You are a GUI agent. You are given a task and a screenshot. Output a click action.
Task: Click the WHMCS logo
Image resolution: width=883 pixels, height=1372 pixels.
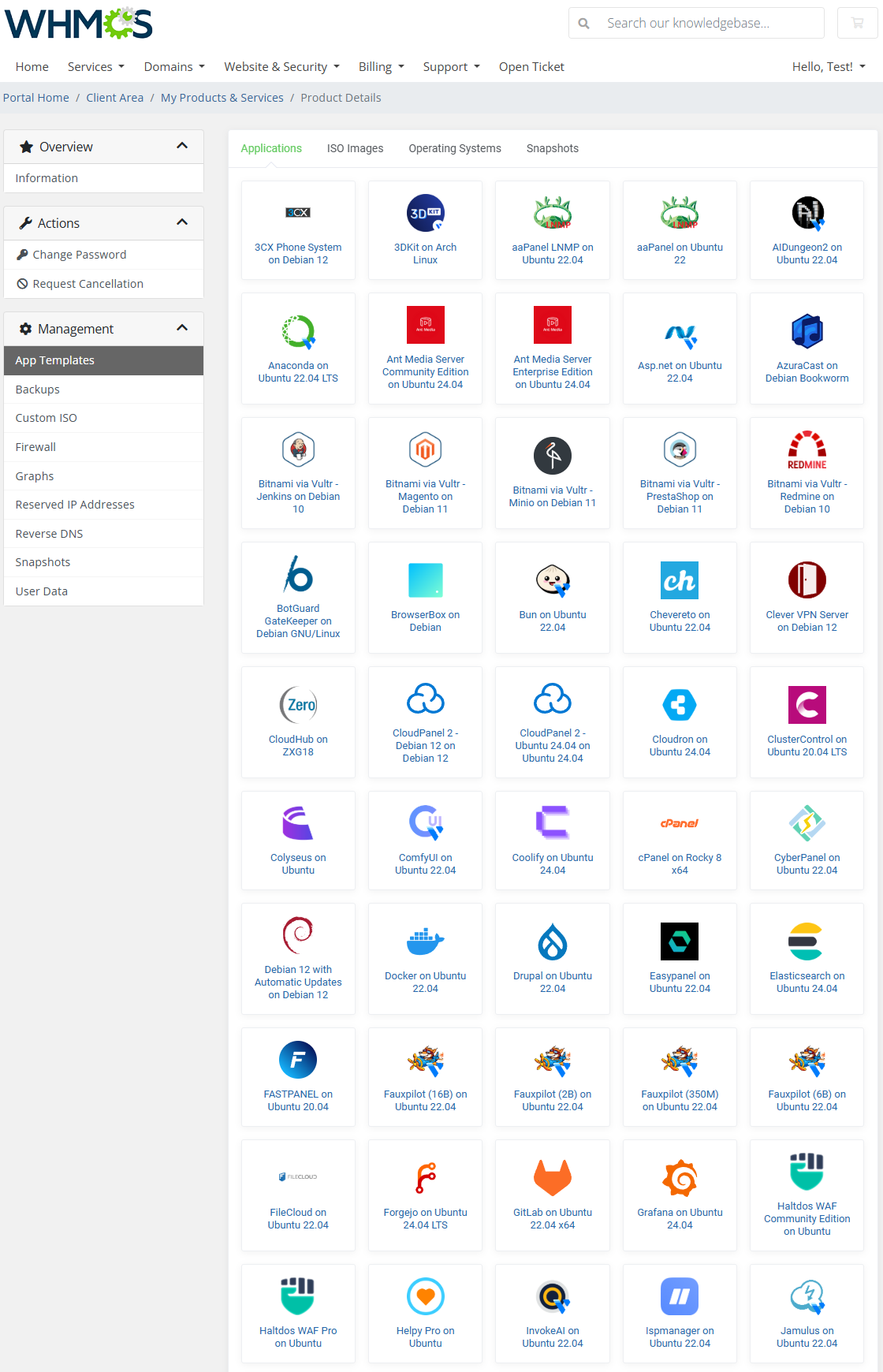[79, 24]
